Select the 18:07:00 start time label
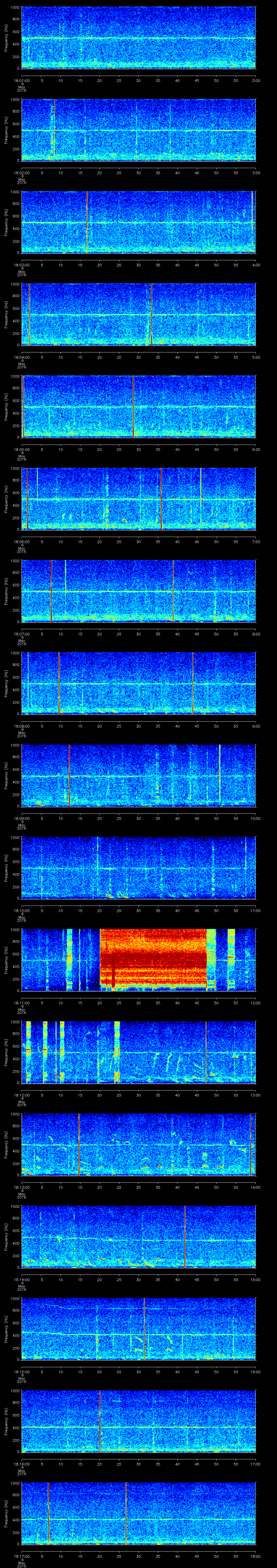The image size is (277, 1568). (21, 634)
